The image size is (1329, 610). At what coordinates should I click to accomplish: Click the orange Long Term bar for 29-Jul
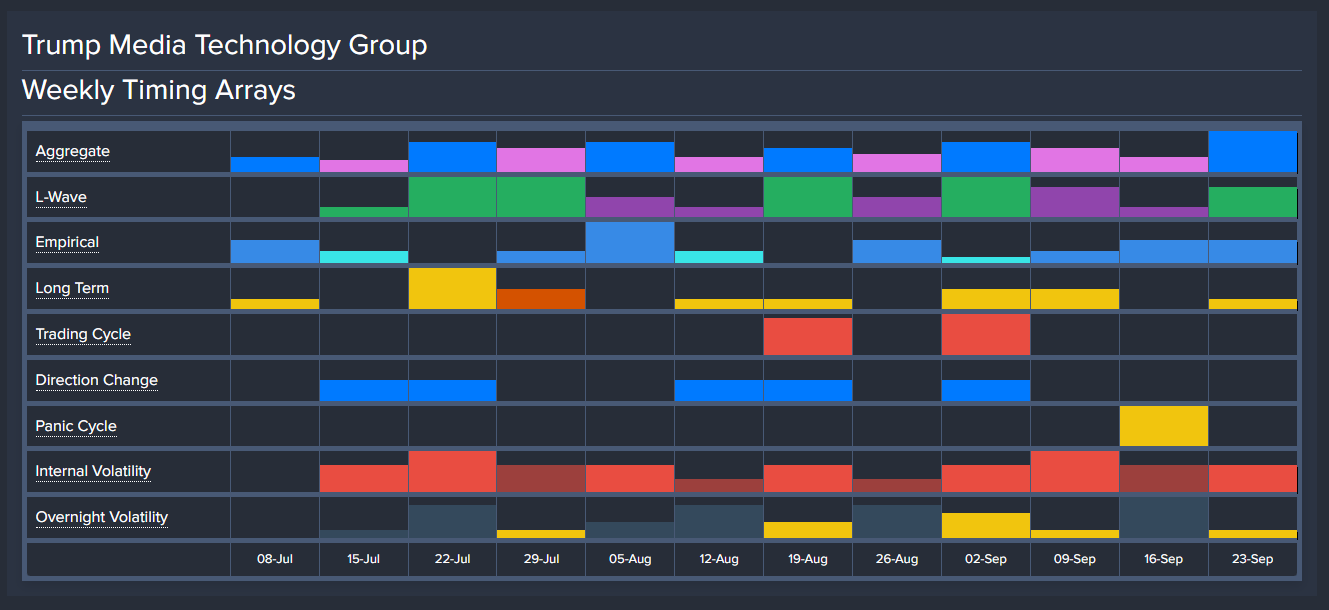tap(541, 299)
